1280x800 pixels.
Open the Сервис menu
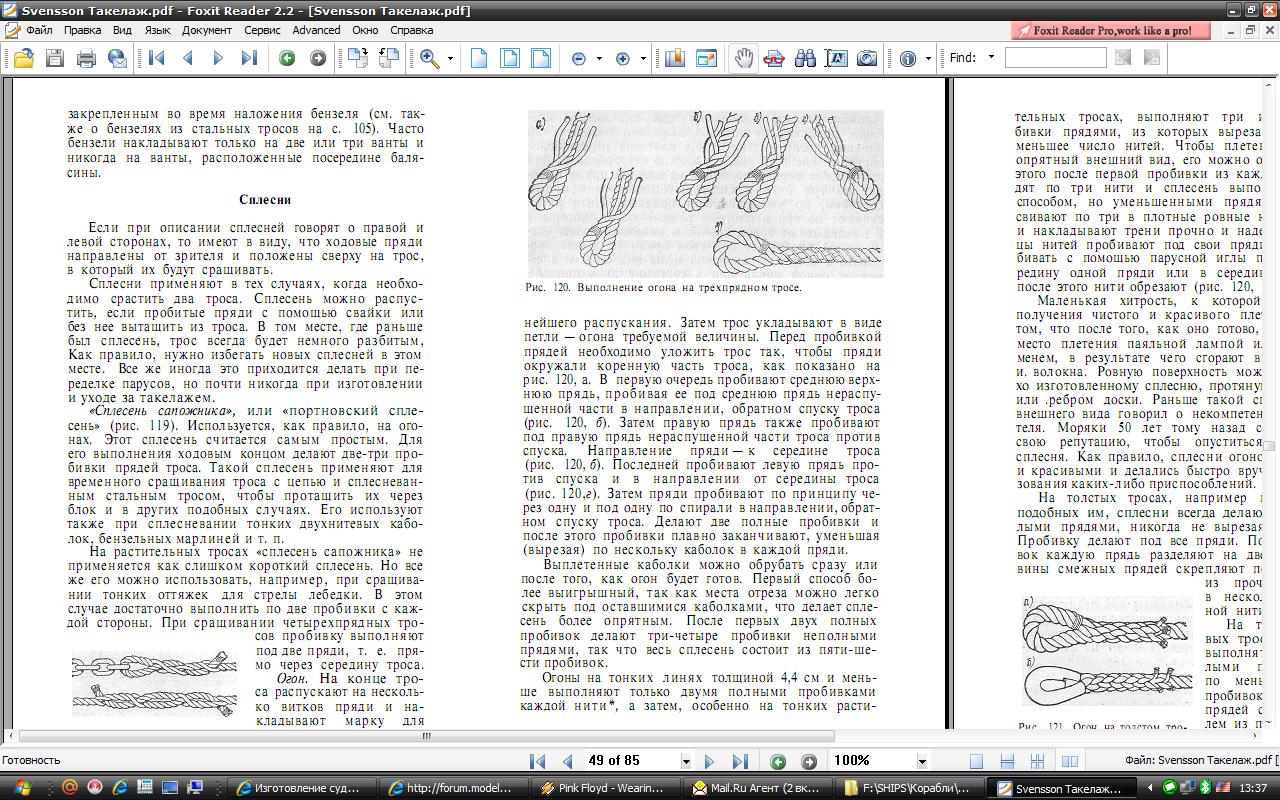pos(262,30)
